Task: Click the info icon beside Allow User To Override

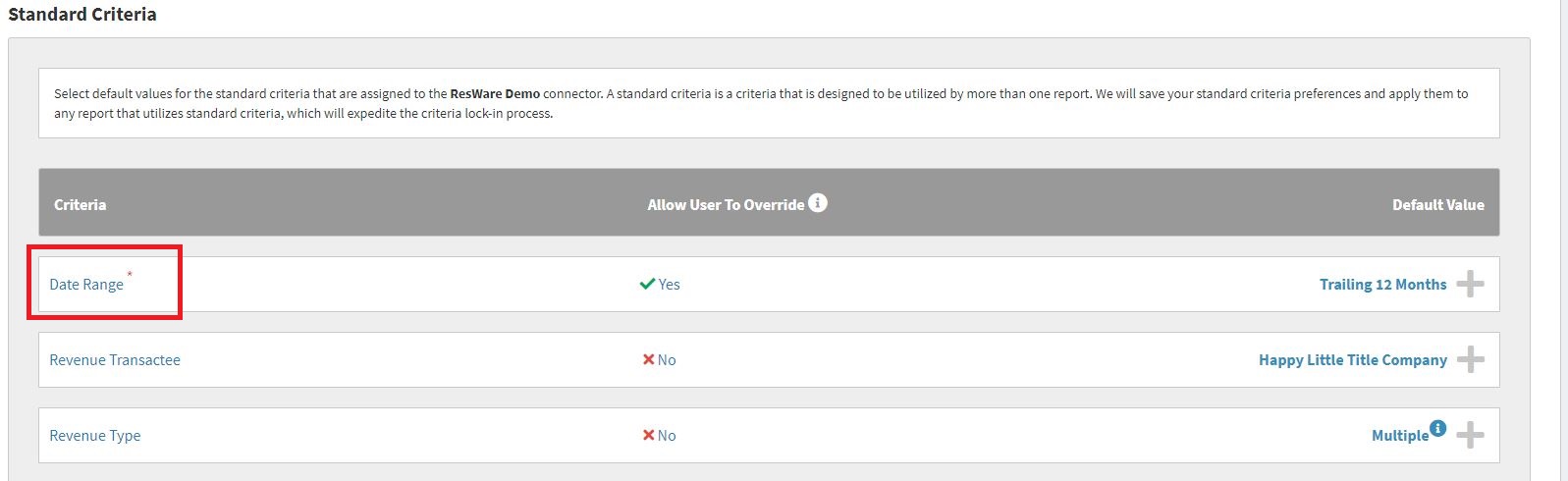Action: [817, 203]
